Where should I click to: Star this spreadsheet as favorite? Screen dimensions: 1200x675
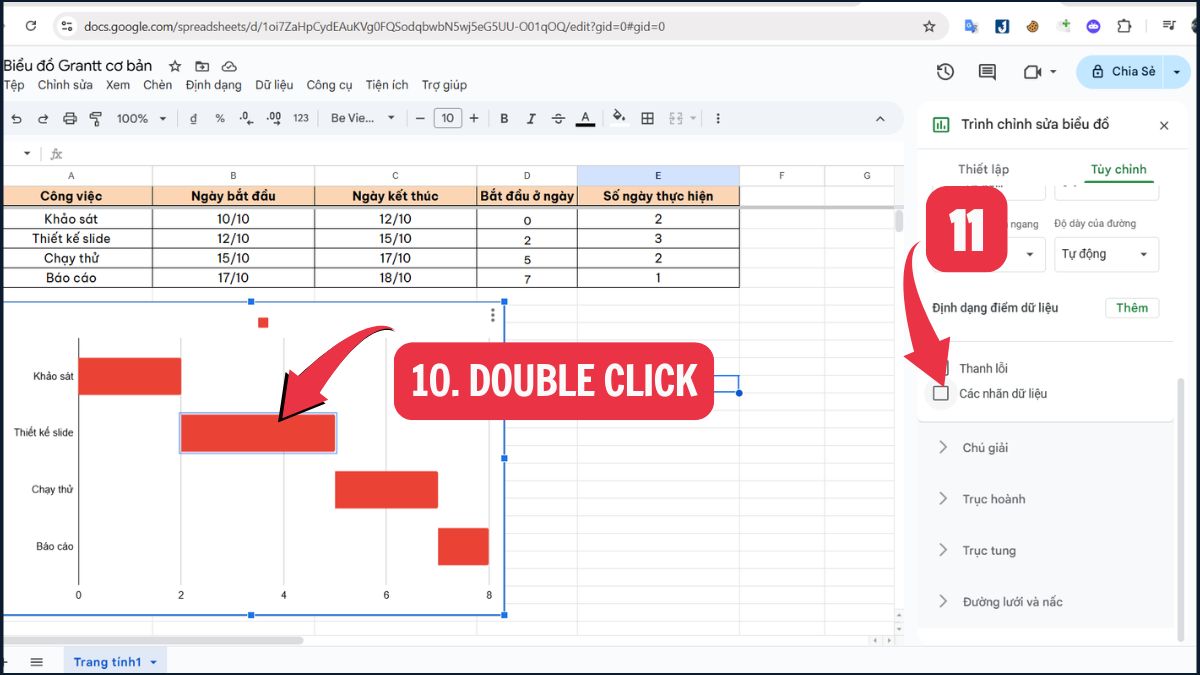173,65
